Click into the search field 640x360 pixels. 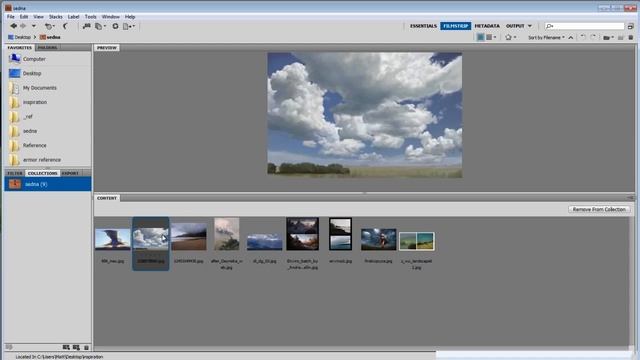pyautogui.click(x=584, y=26)
